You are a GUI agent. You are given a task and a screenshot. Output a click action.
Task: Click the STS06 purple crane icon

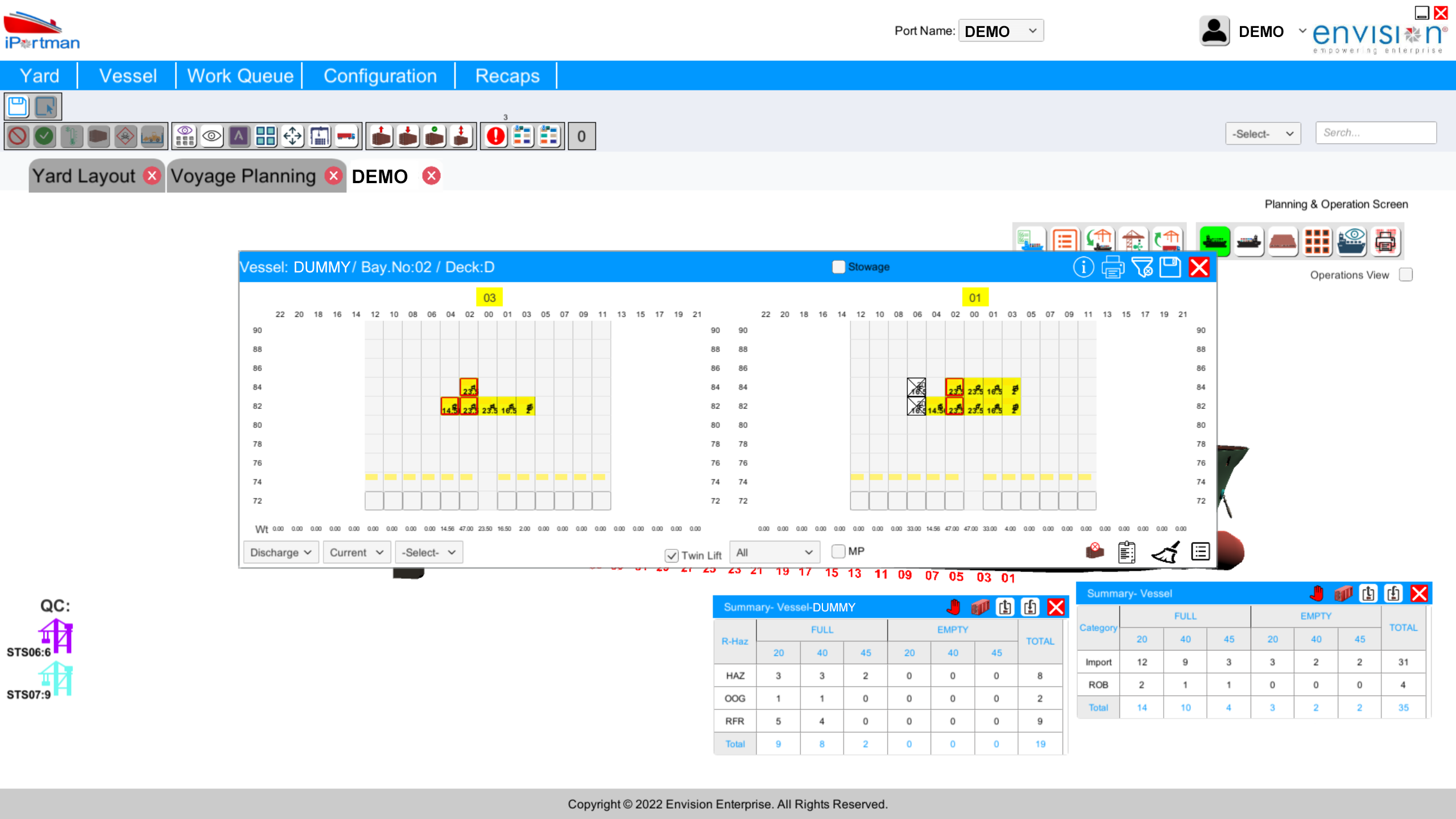tap(56, 635)
